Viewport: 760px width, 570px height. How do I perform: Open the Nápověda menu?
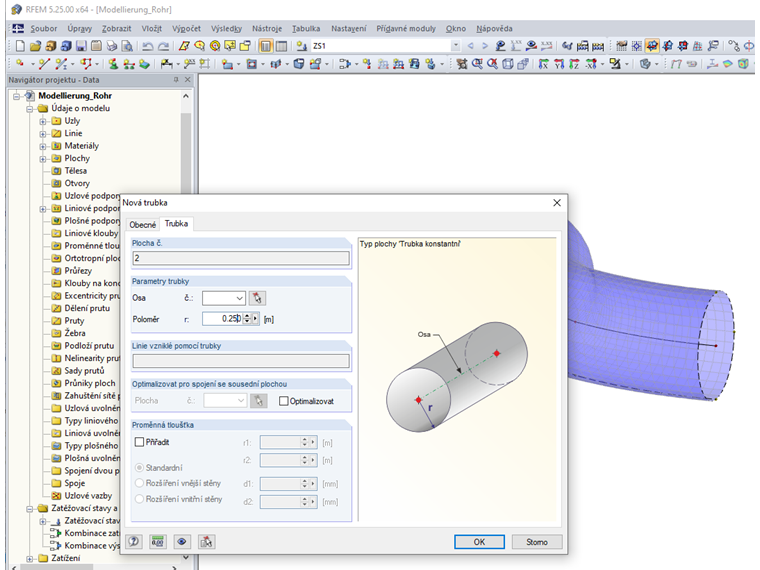click(494, 29)
